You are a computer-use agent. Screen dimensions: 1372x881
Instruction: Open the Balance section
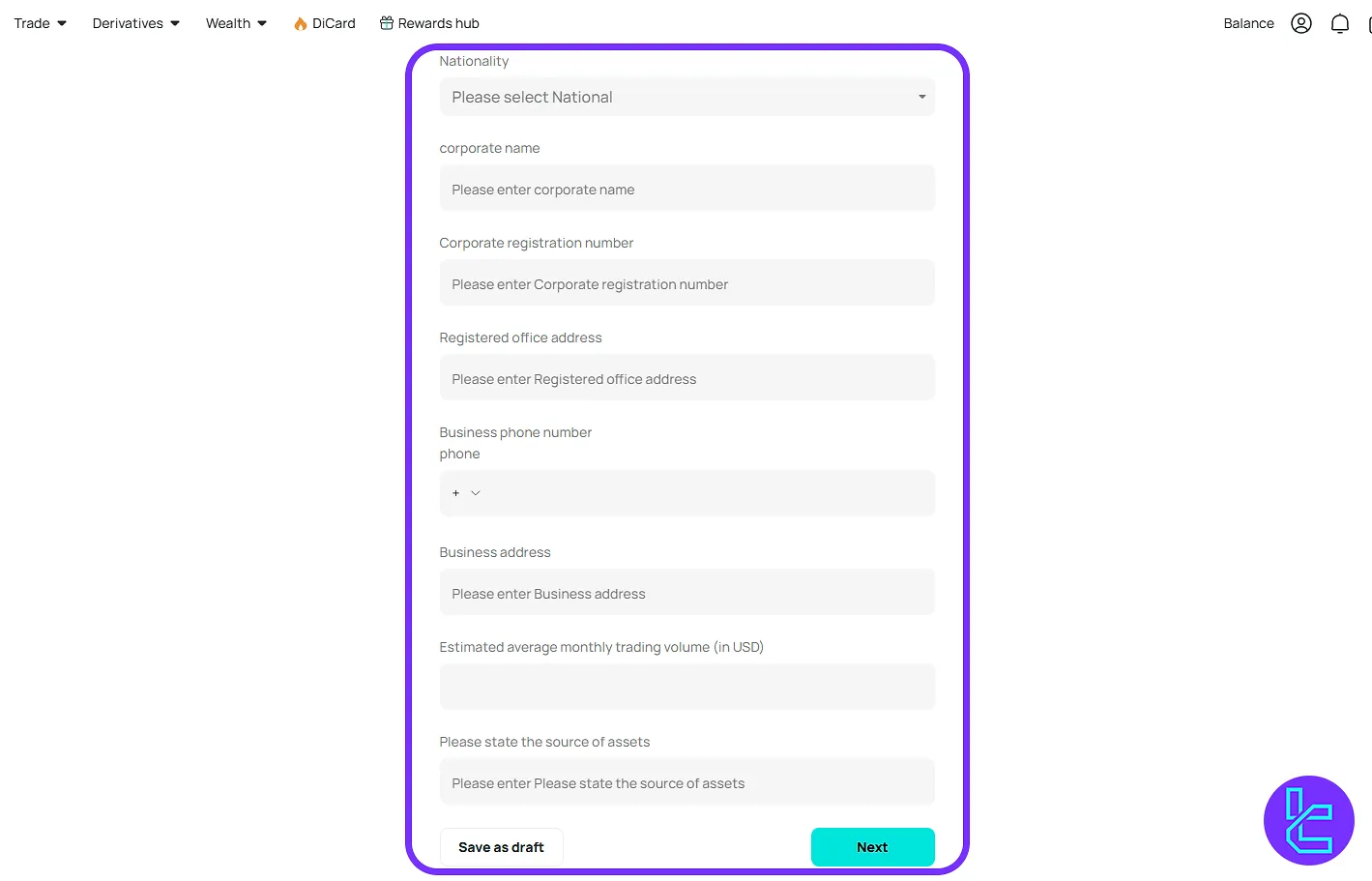[1247, 22]
